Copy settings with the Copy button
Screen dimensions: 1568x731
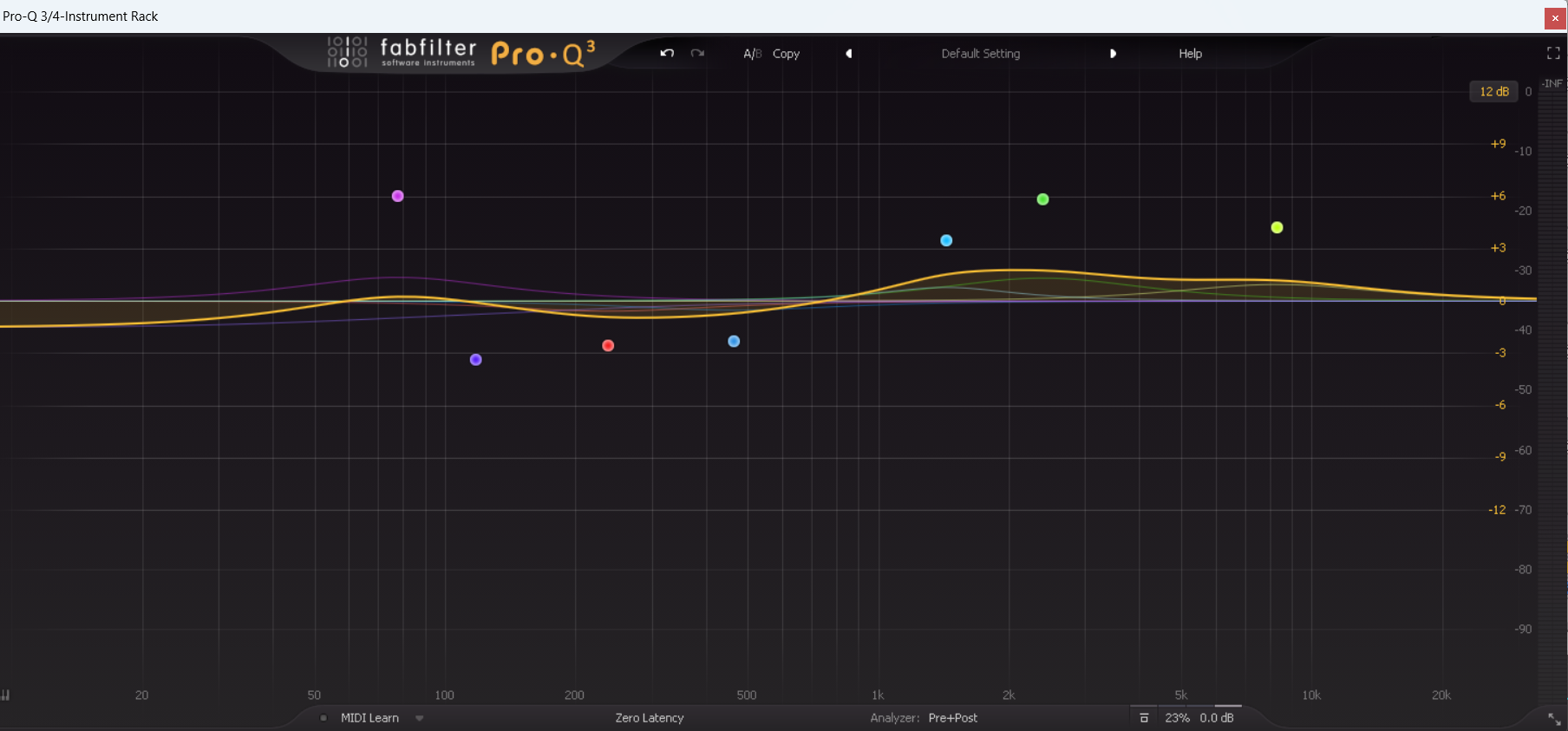click(x=786, y=54)
